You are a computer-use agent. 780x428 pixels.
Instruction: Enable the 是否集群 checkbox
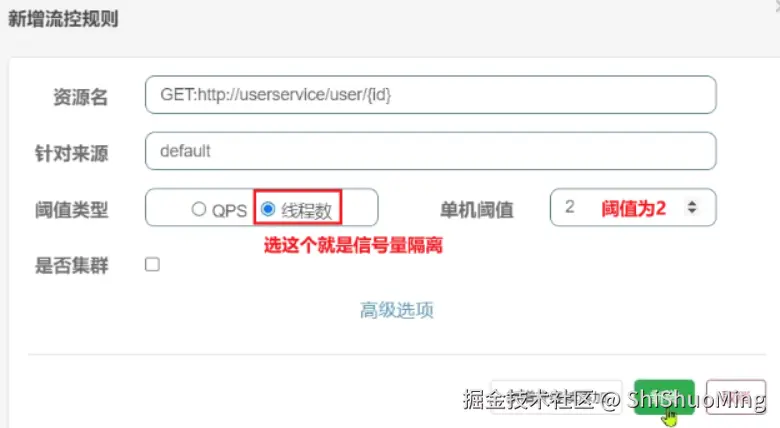pyautogui.click(x=152, y=264)
